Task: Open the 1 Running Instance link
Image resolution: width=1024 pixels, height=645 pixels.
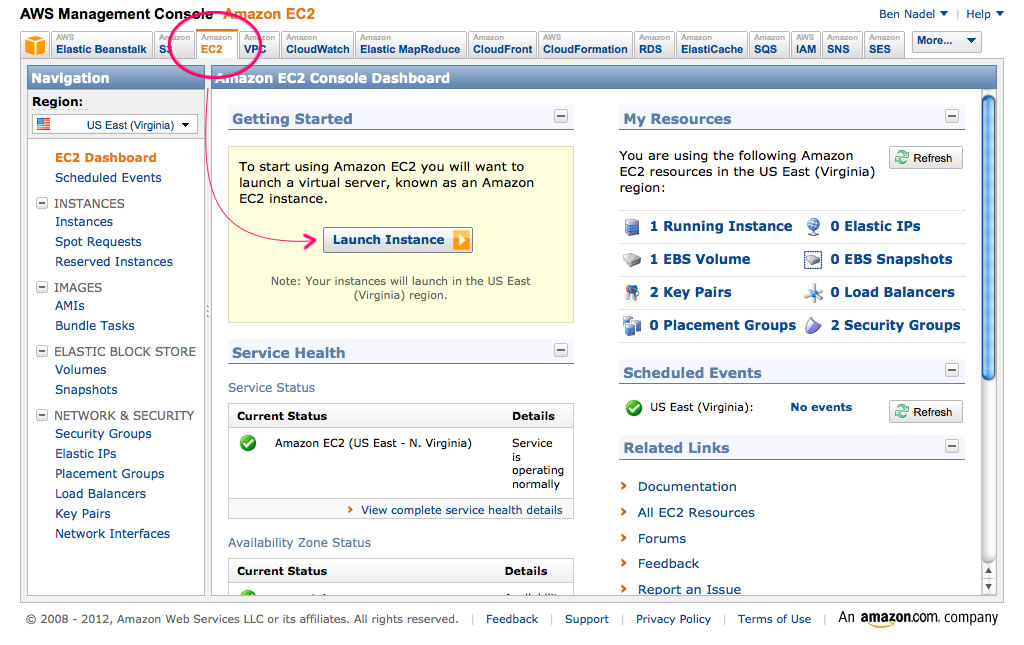Action: pos(721,227)
